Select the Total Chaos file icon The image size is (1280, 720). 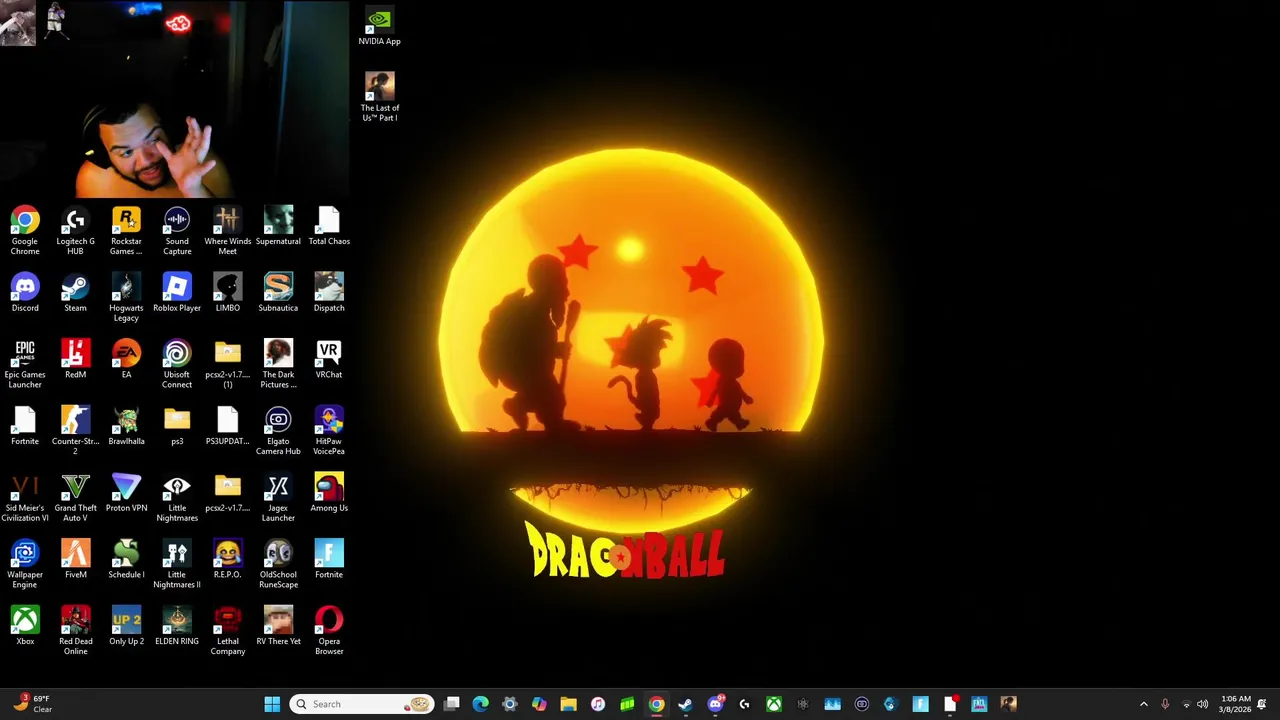[329, 225]
